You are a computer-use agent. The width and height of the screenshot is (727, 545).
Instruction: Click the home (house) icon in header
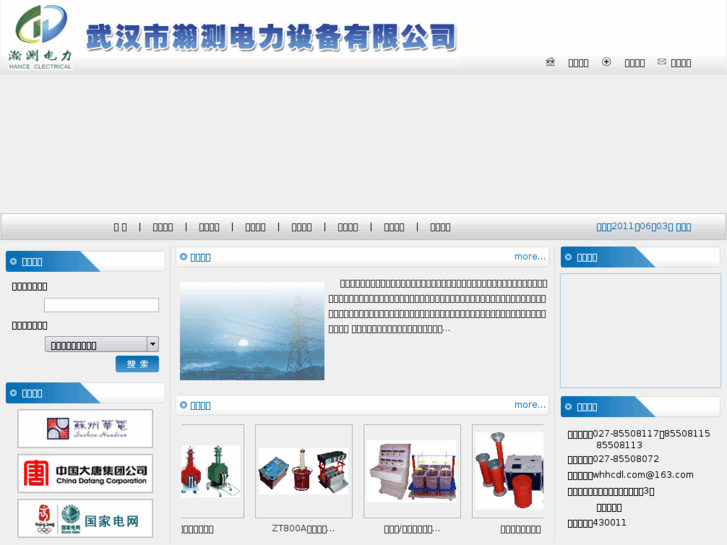pos(550,62)
